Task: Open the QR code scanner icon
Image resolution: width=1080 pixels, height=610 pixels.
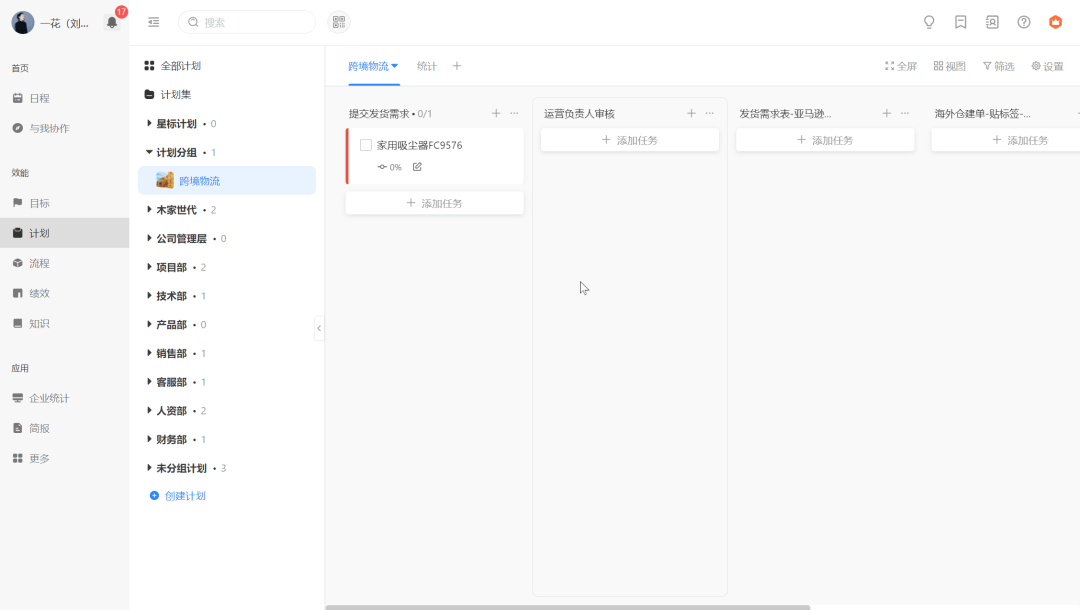Action: [x=338, y=22]
